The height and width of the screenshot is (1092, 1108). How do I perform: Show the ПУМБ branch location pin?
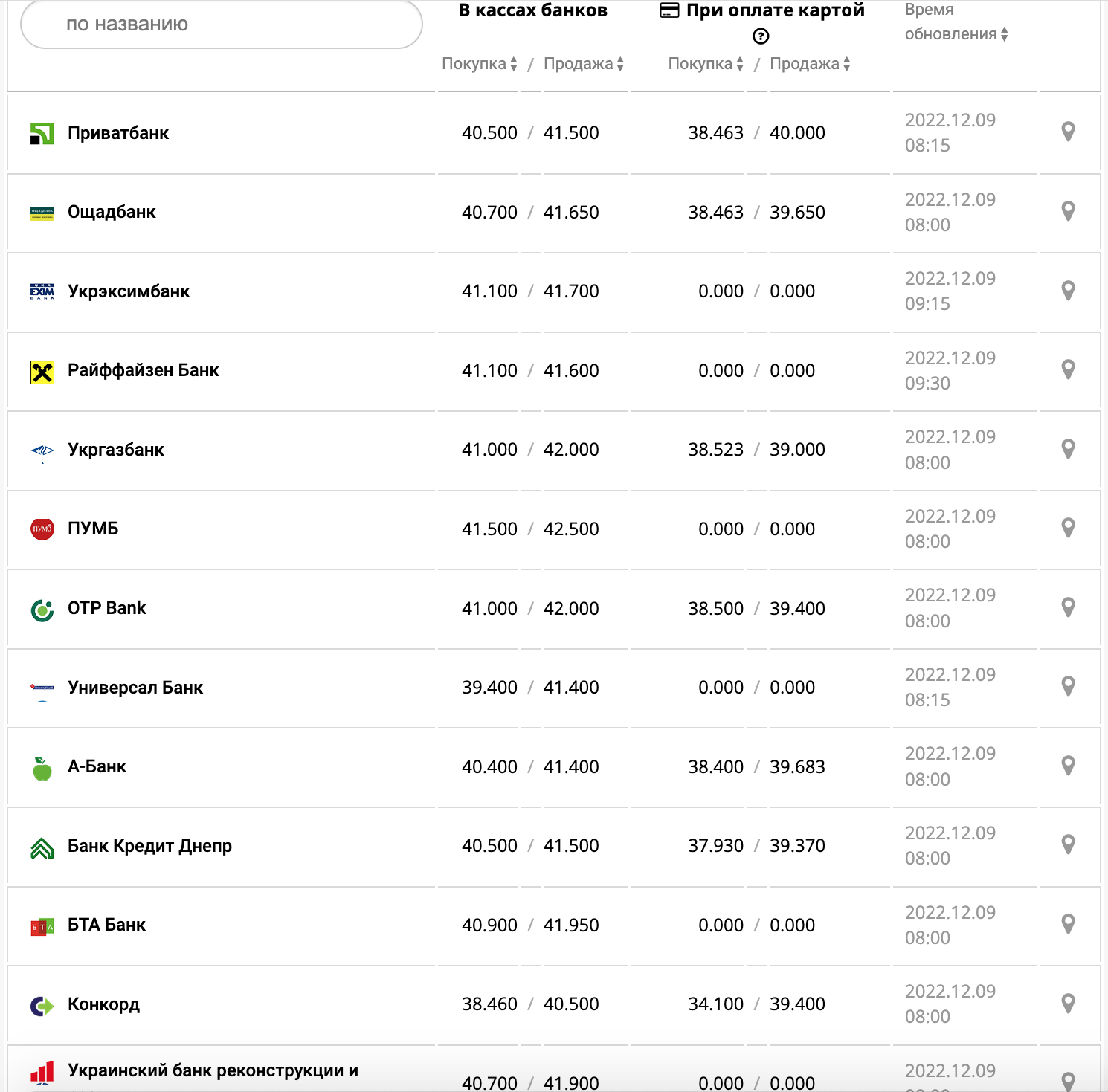click(1068, 528)
